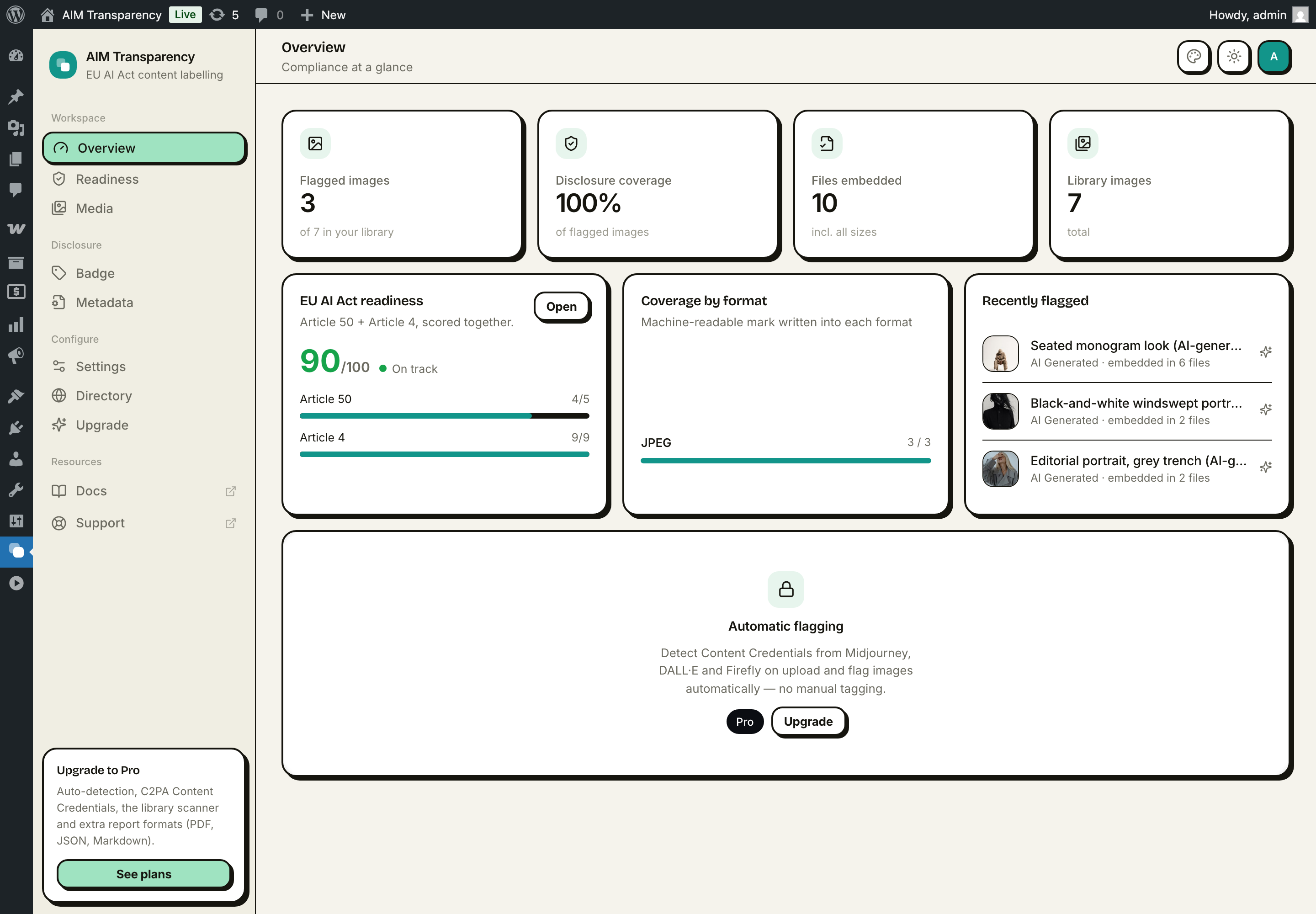The width and height of the screenshot is (1316, 914).
Task: Open the theme palette picker icon
Action: click(x=1194, y=56)
